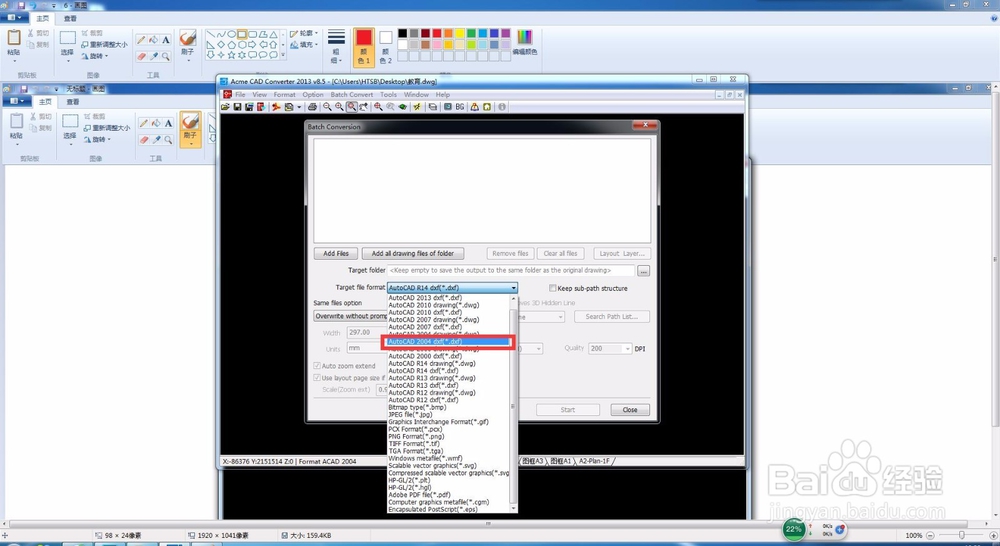This screenshot has height=546, width=1000.
Task: Click the green orbit view icon in Acme toolbar
Action: click(x=402, y=107)
